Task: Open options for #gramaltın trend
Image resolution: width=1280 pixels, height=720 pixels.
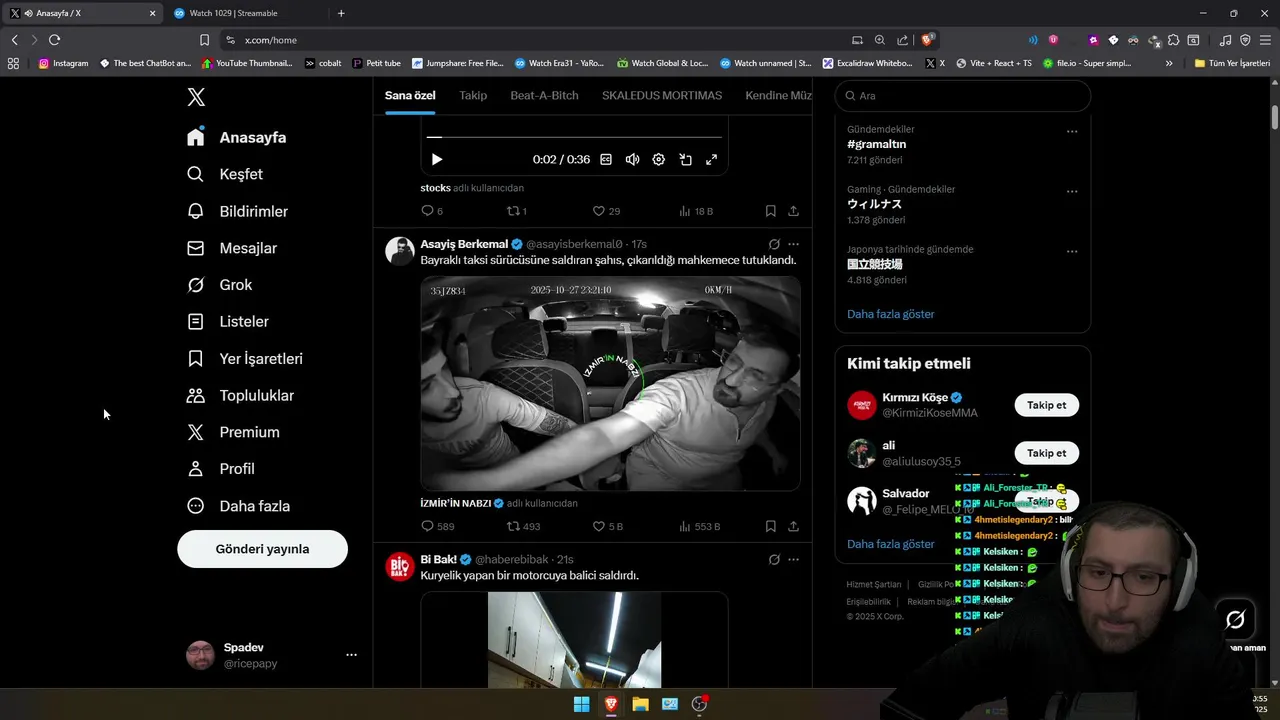Action: pyautogui.click(x=1072, y=131)
